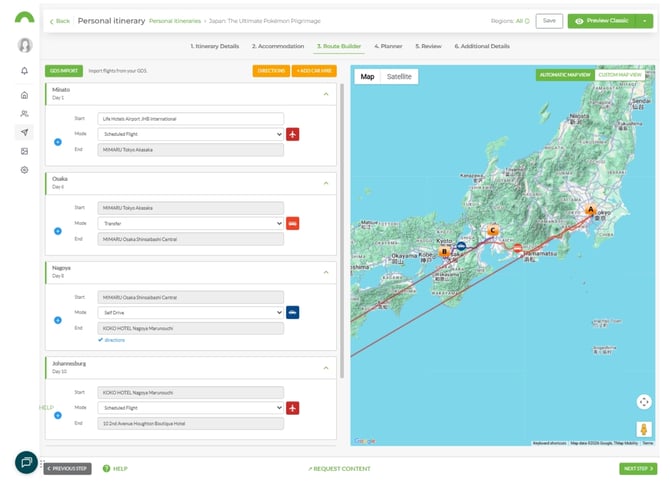670x482 pixels.
Task: Click the Nagoya End field KOKO HOTEL
Action: pyautogui.click(x=190, y=328)
